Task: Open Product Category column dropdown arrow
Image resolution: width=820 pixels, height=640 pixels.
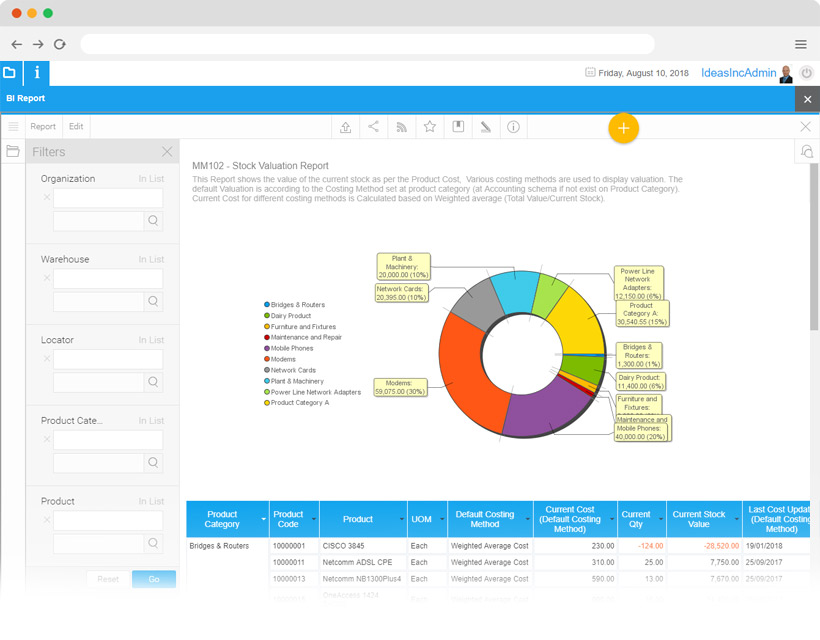Action: pyautogui.click(x=263, y=519)
